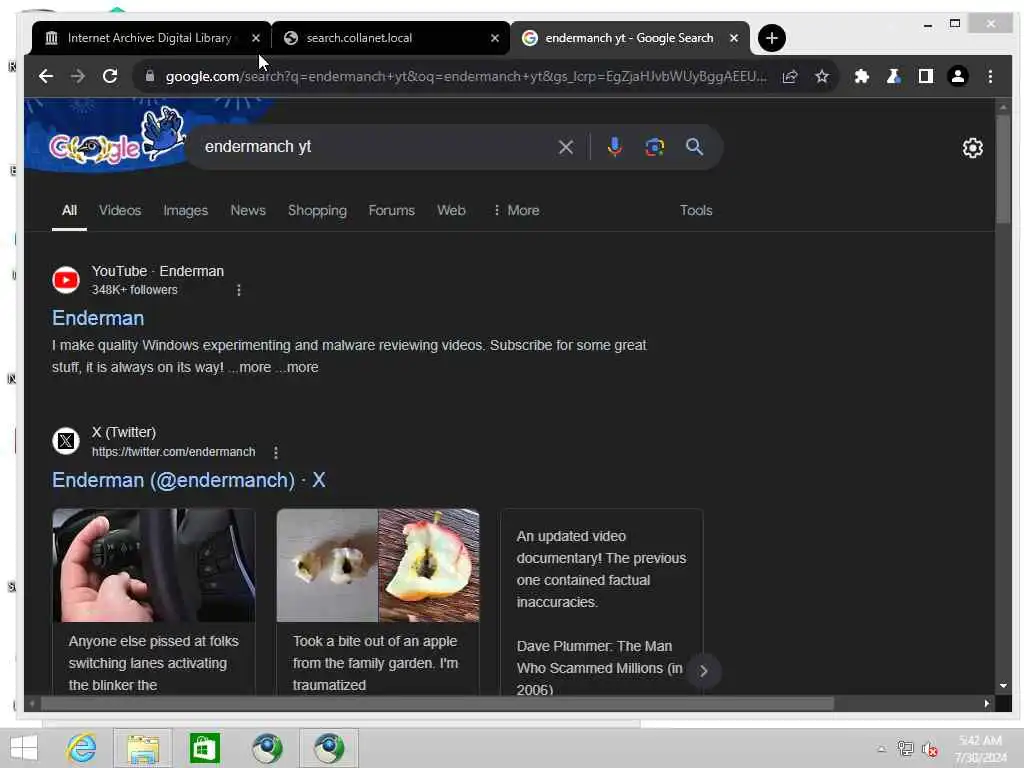
Task: Click vertical scrollbar down arrow
Action: pyautogui.click(x=1003, y=686)
